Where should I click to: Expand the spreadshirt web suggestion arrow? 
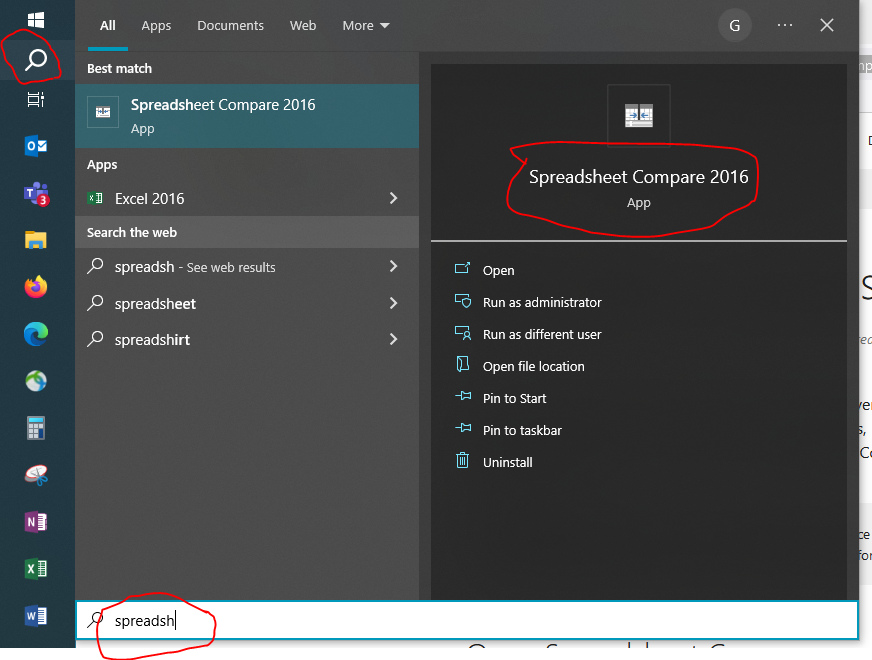[393, 339]
